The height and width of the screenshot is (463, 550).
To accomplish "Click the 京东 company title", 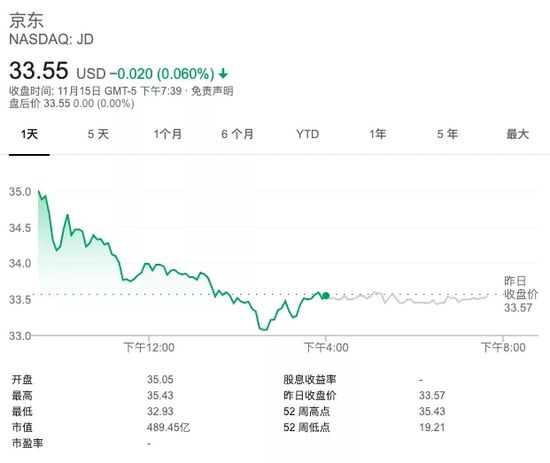I will (26, 20).
